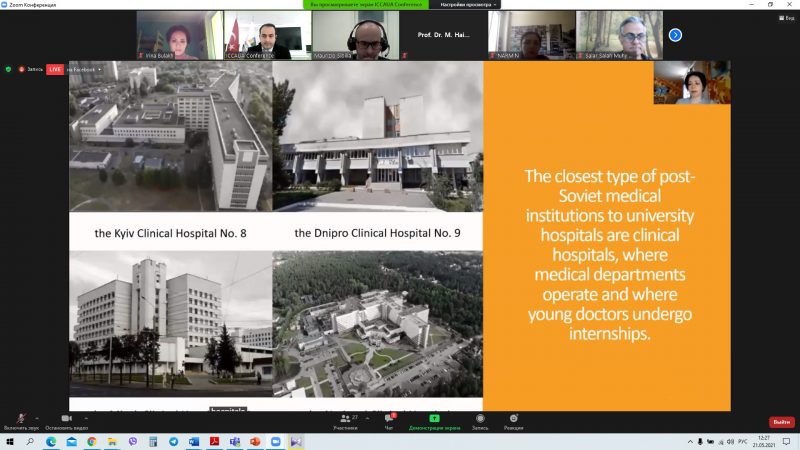Select NARMIN participant video tile

click(532, 35)
